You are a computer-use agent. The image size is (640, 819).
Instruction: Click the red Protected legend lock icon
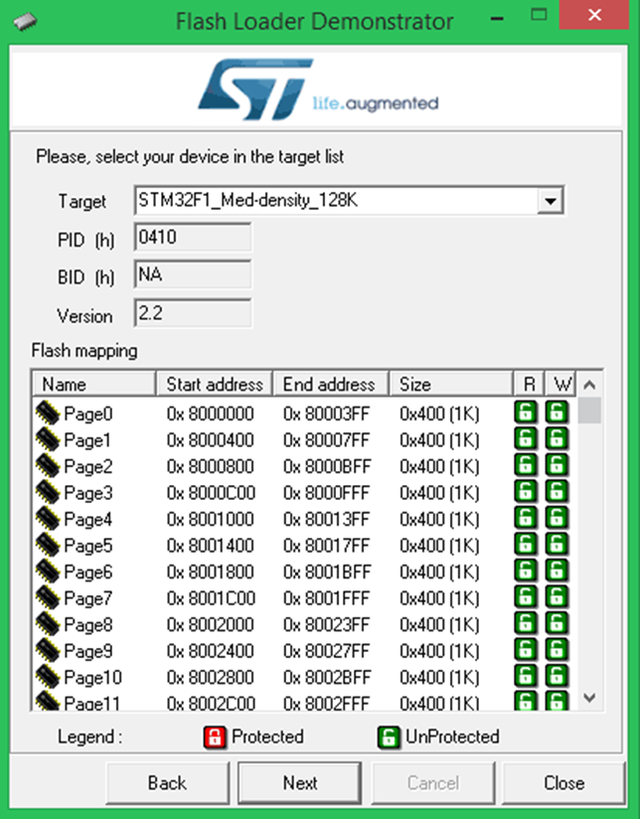pos(215,737)
